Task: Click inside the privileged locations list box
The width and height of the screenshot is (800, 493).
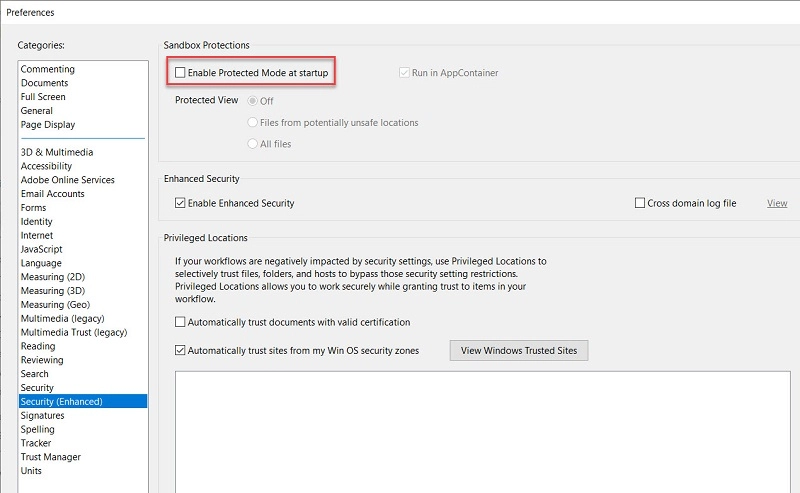Action: (483, 432)
